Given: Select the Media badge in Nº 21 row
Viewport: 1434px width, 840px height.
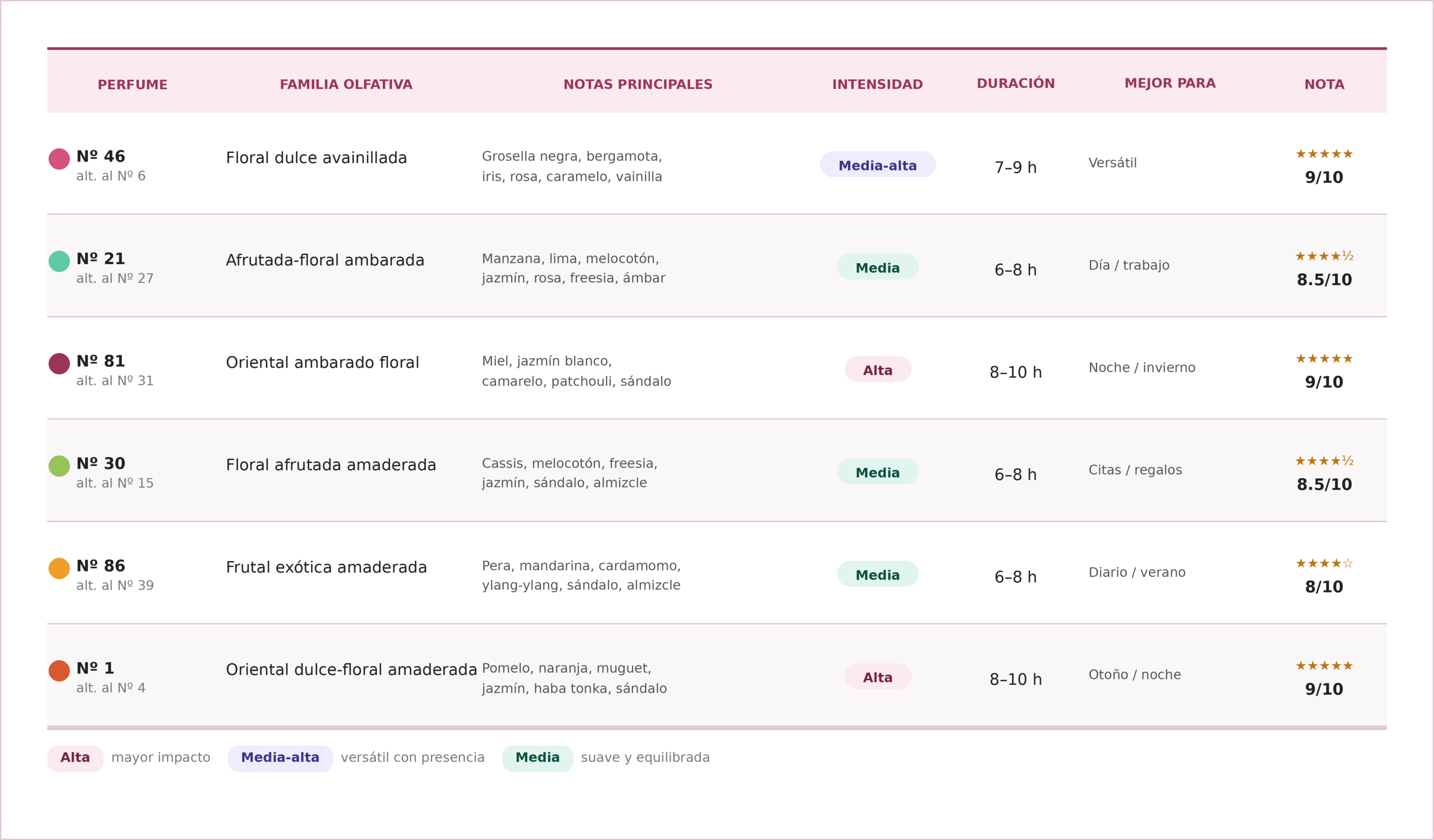Looking at the screenshot, I should coord(878,267).
